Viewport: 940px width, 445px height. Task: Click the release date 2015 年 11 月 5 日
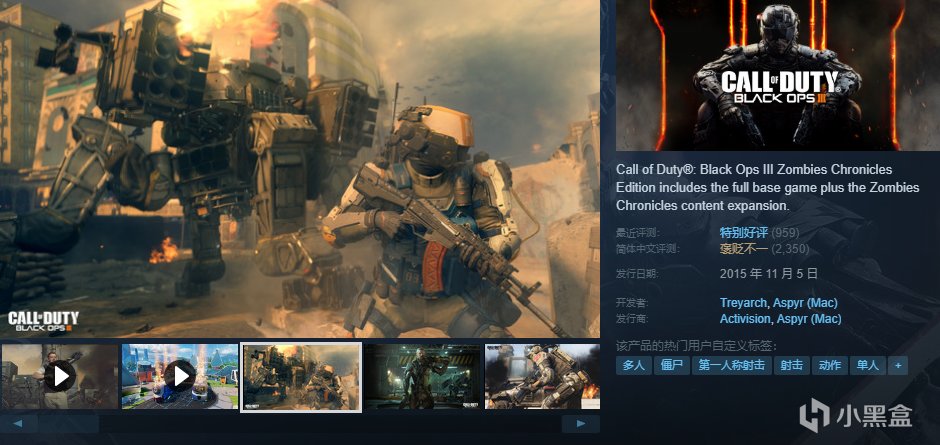(x=769, y=273)
